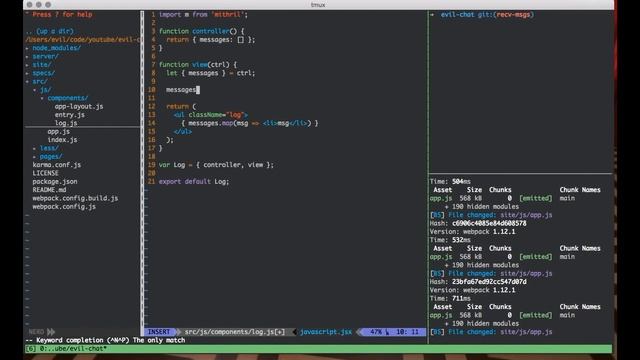Screen dimensions: 640x360
Task: Click the messages.map line 14
Action: [249, 123]
